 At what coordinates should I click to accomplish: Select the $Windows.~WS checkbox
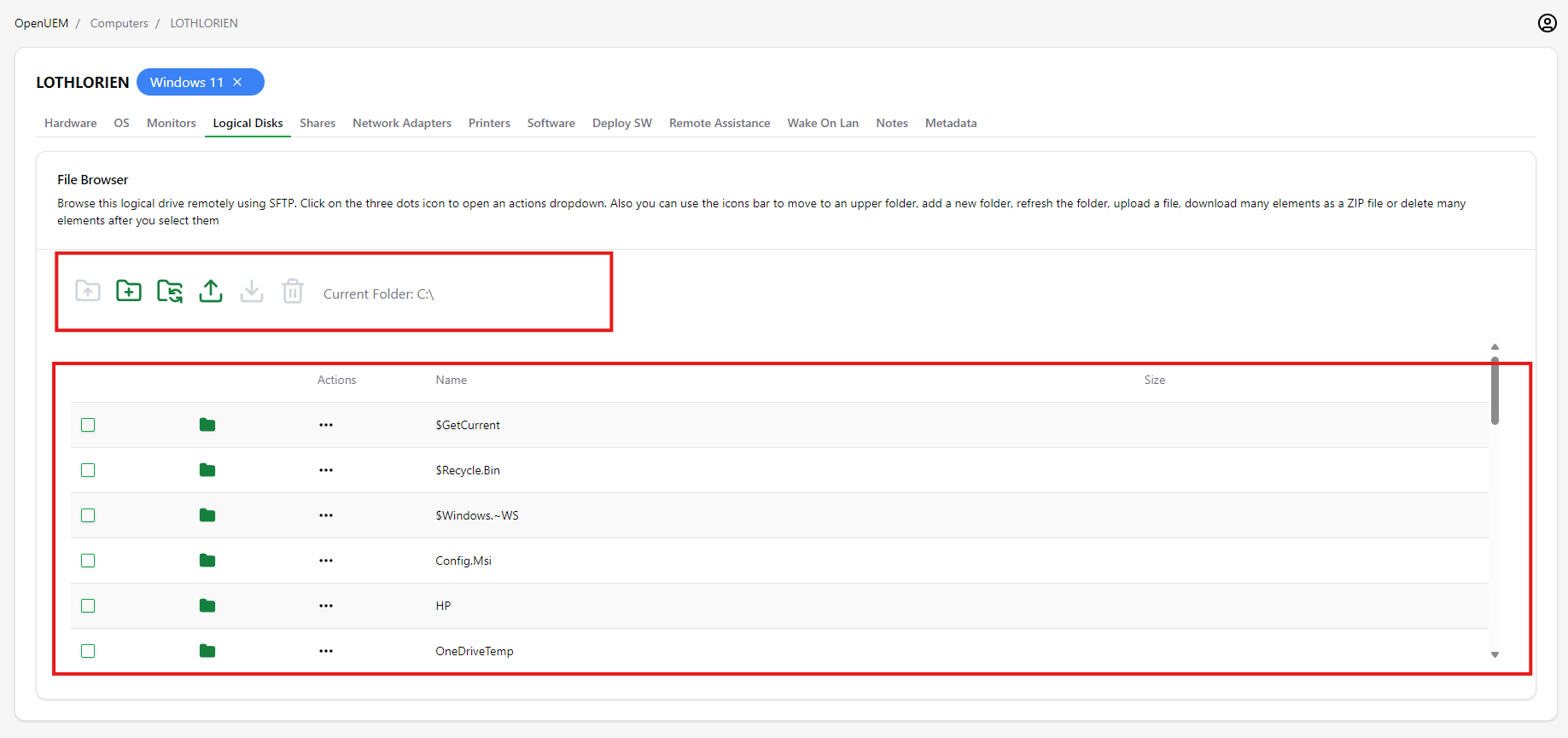coord(88,515)
